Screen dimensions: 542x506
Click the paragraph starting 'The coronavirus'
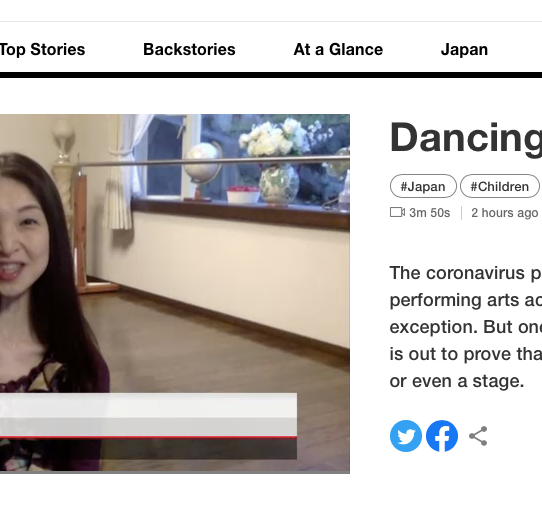(x=466, y=327)
